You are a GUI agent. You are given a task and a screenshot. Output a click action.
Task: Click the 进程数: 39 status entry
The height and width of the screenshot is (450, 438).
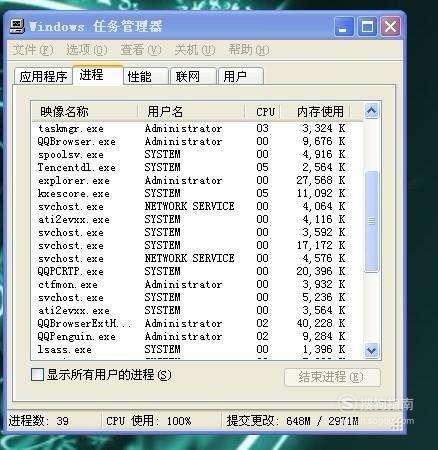pyautogui.click(x=39, y=421)
